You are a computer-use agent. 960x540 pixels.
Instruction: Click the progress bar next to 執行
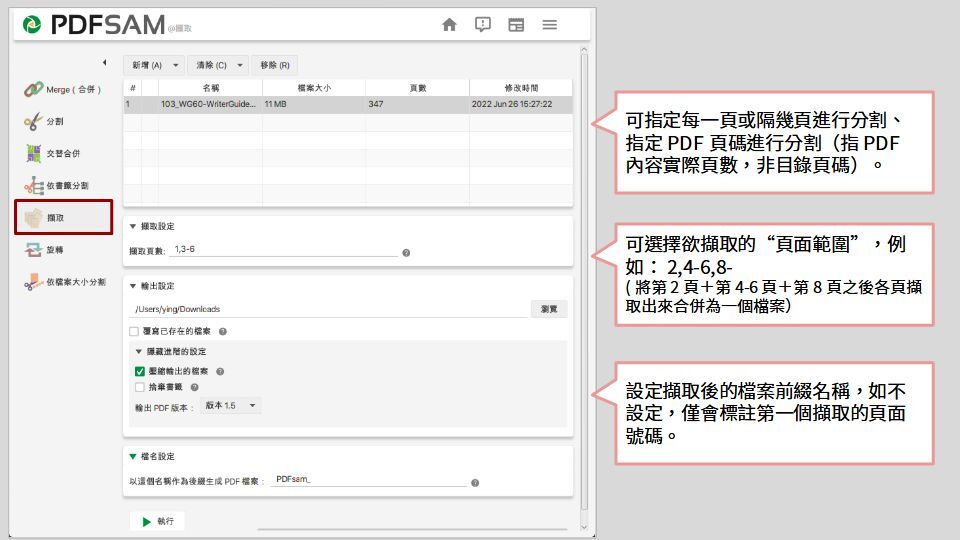tap(413, 528)
